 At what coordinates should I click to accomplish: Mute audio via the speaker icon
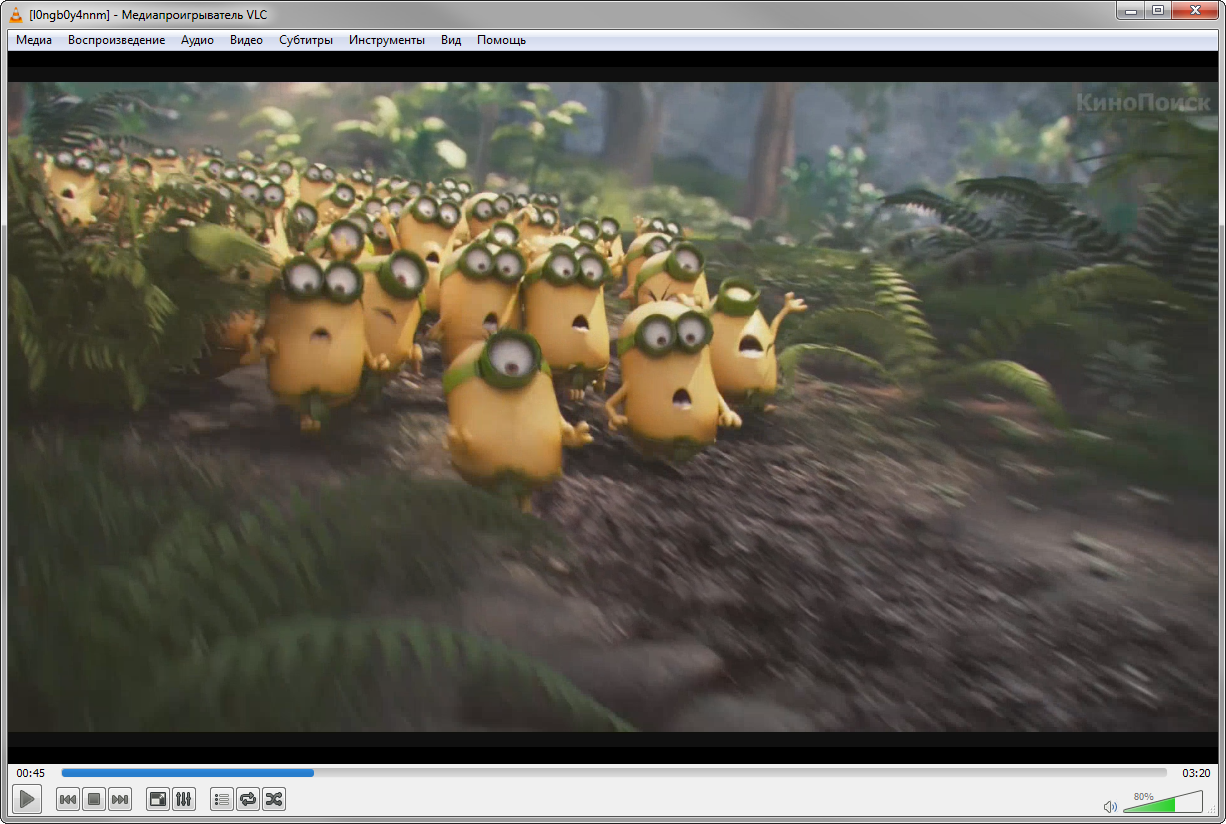pyautogui.click(x=1109, y=806)
